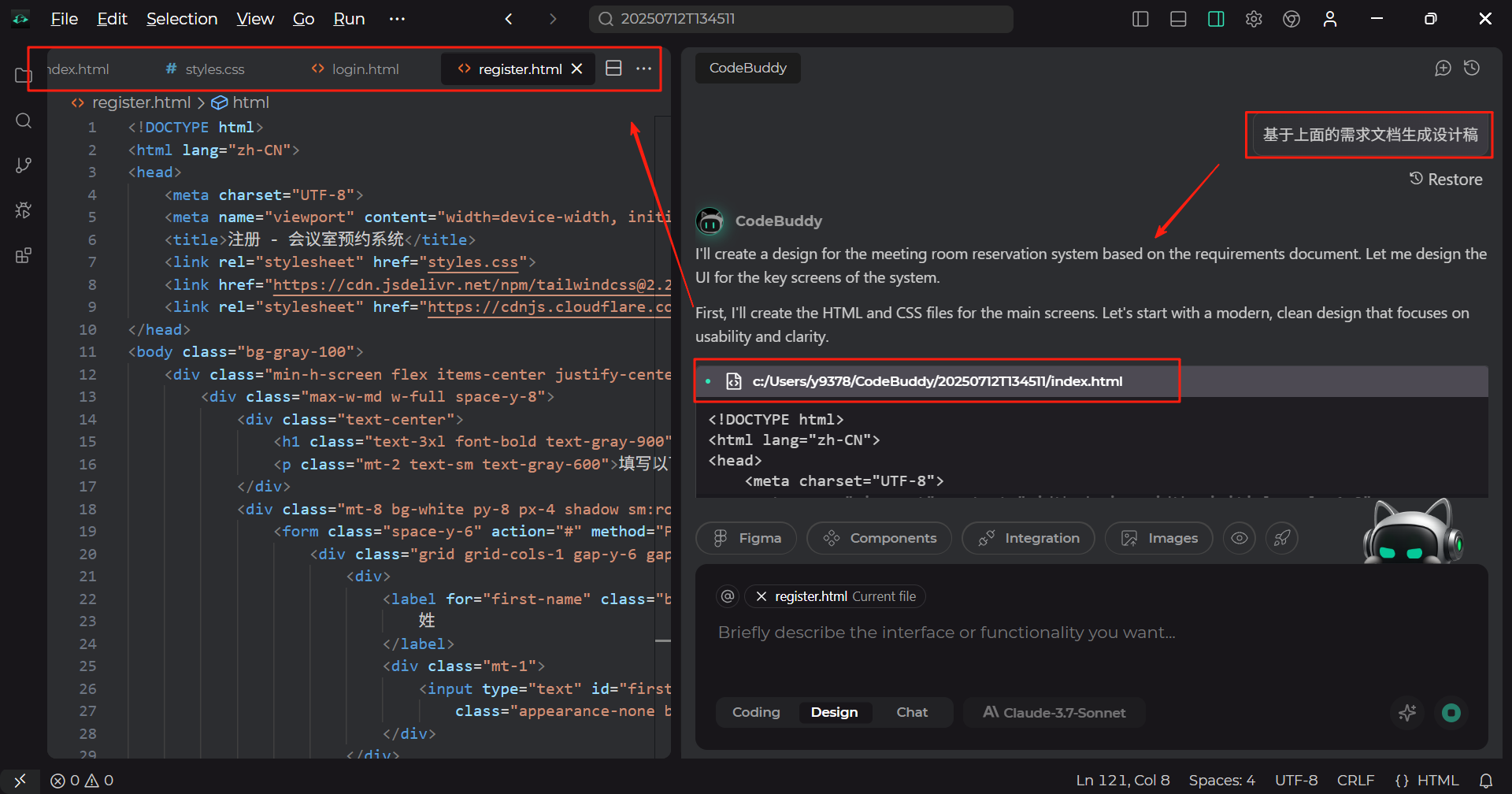Image resolution: width=1512 pixels, height=794 pixels.
Task: Open the index.html file path in chat
Action: point(937,381)
